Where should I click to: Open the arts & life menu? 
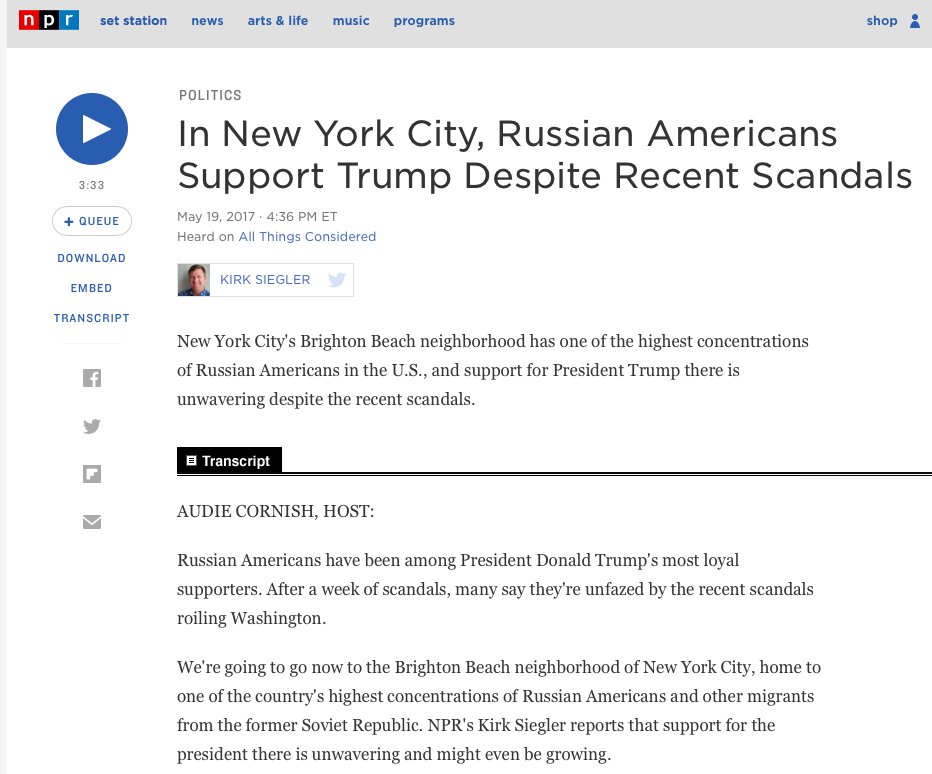pos(278,21)
